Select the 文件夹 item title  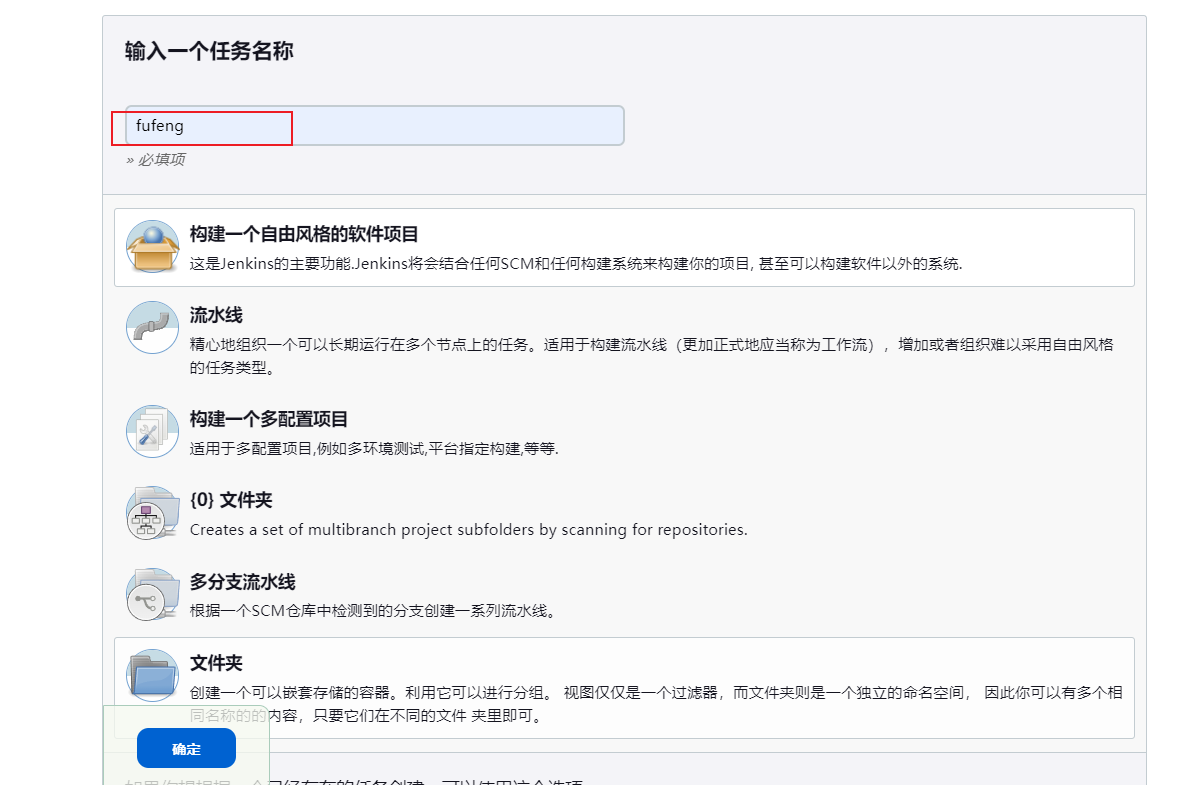[216, 663]
